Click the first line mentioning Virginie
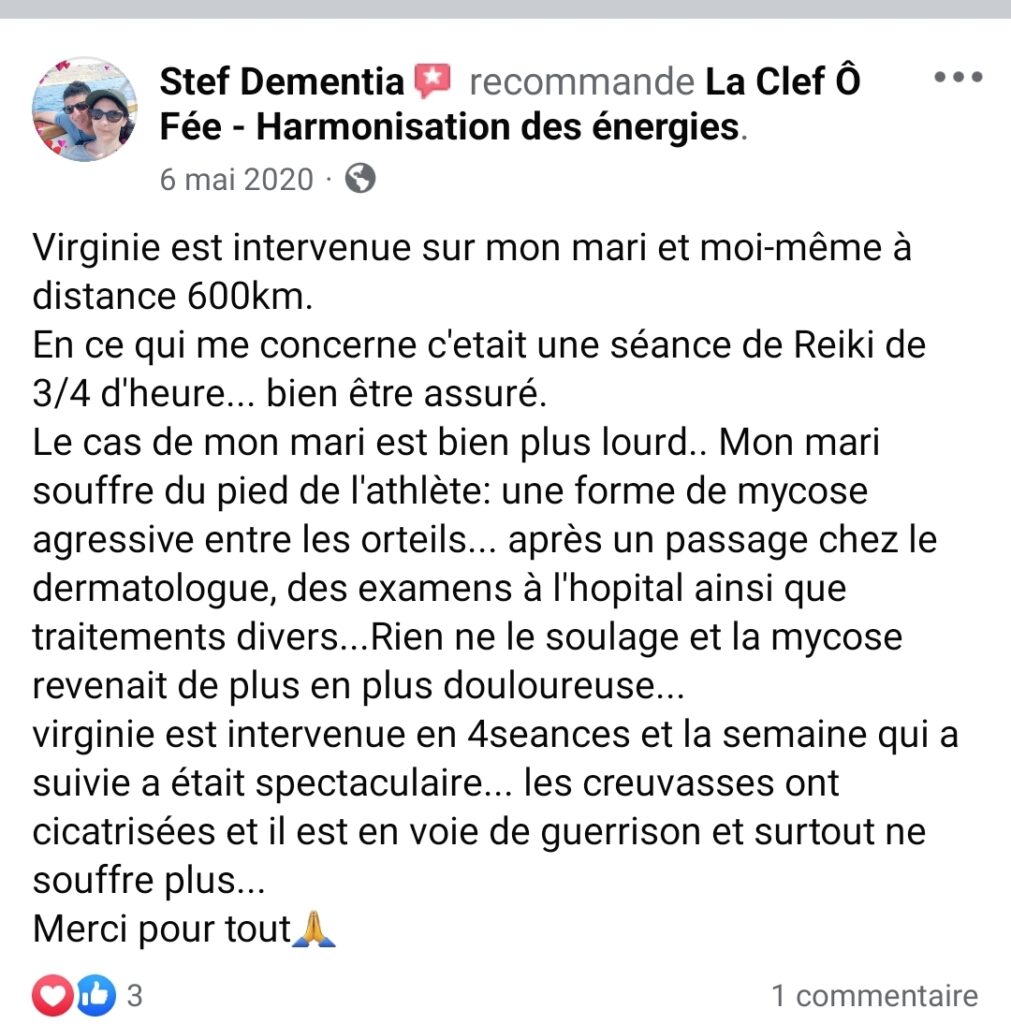 click(472, 248)
